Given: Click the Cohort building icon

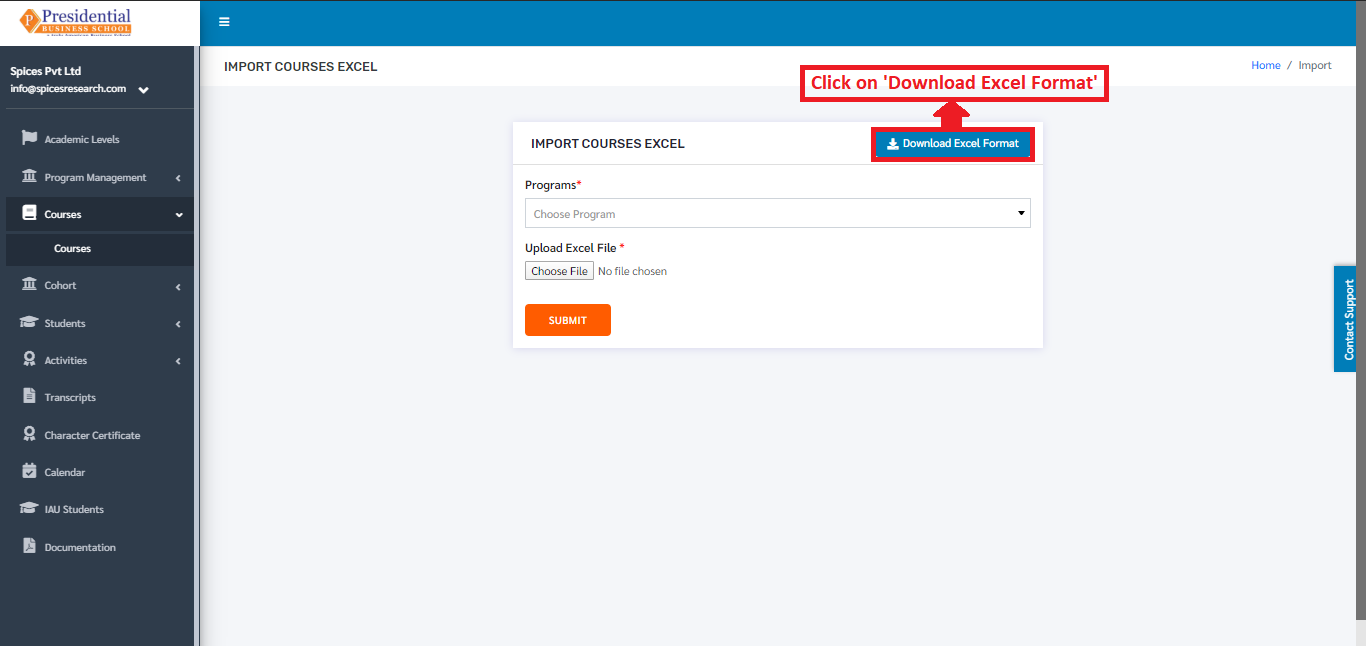Looking at the screenshot, I should 29,285.
